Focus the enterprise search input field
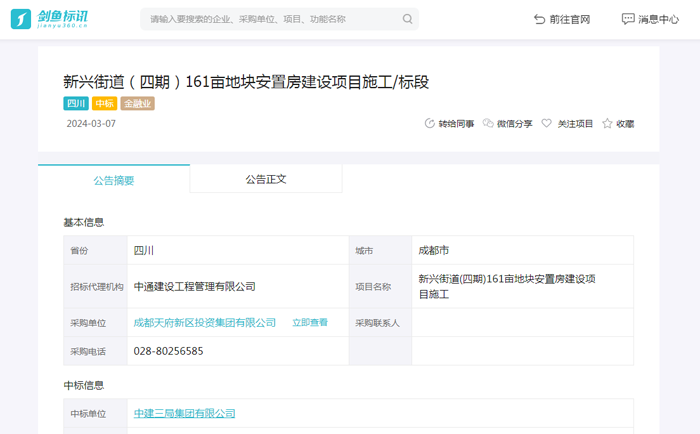 click(270, 19)
